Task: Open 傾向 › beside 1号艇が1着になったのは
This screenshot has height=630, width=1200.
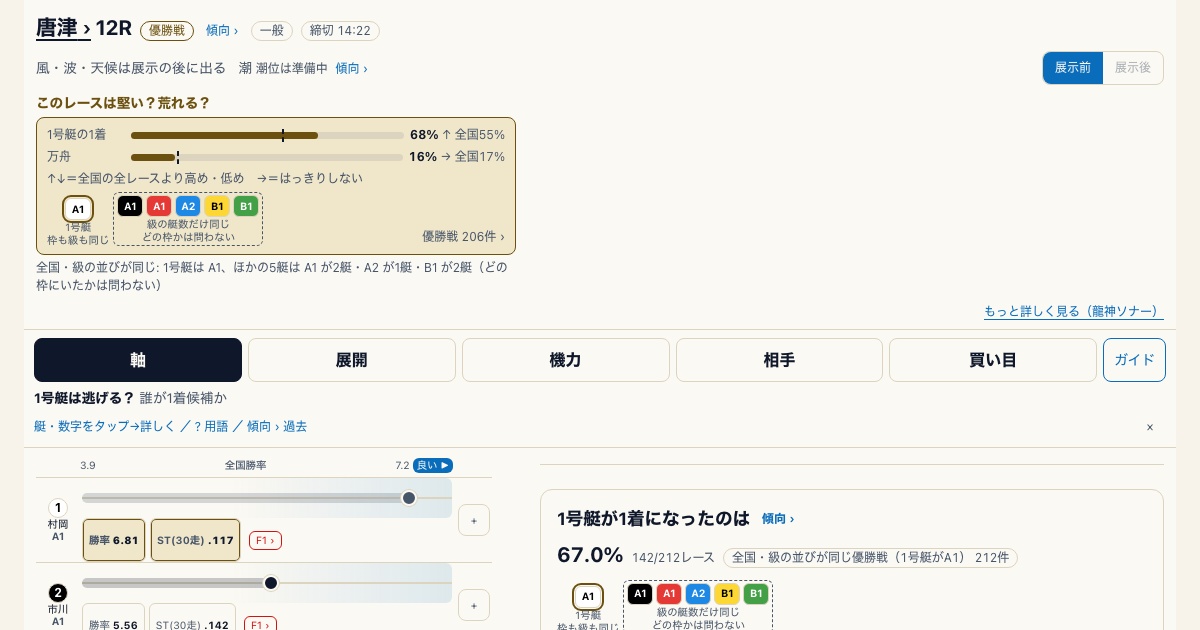Action: (777, 519)
